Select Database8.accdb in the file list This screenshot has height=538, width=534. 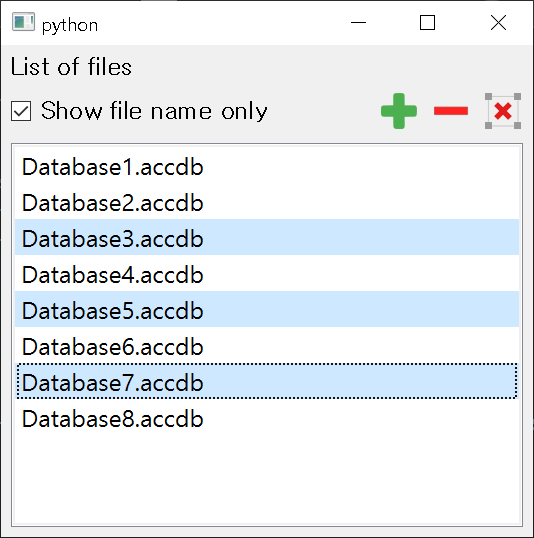pyautogui.click(x=267, y=419)
